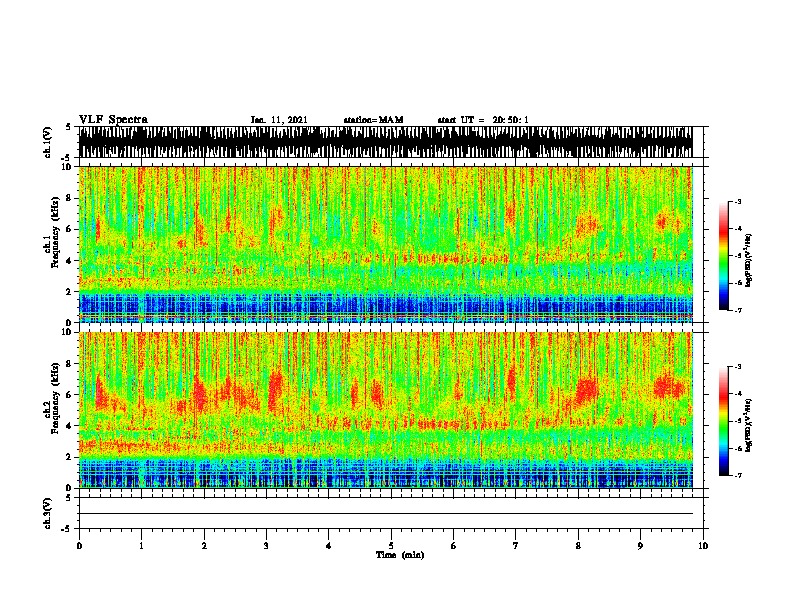The image size is (792, 612).
Task: Click the red burst near 8 minutes in ch.2 spectrogram
Action: [x=586, y=390]
